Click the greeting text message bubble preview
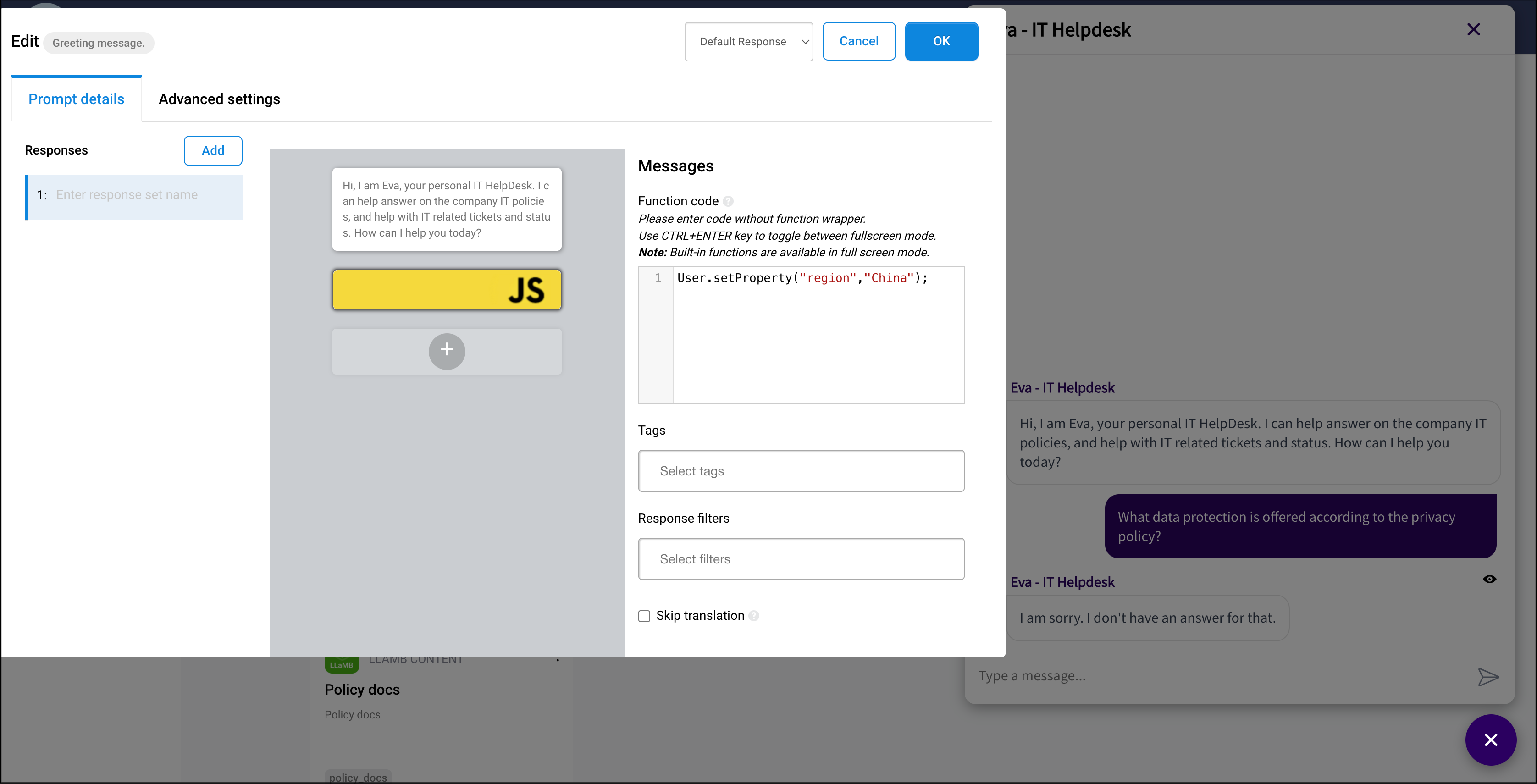Screen dimensions: 1537x784 [x=446, y=209]
